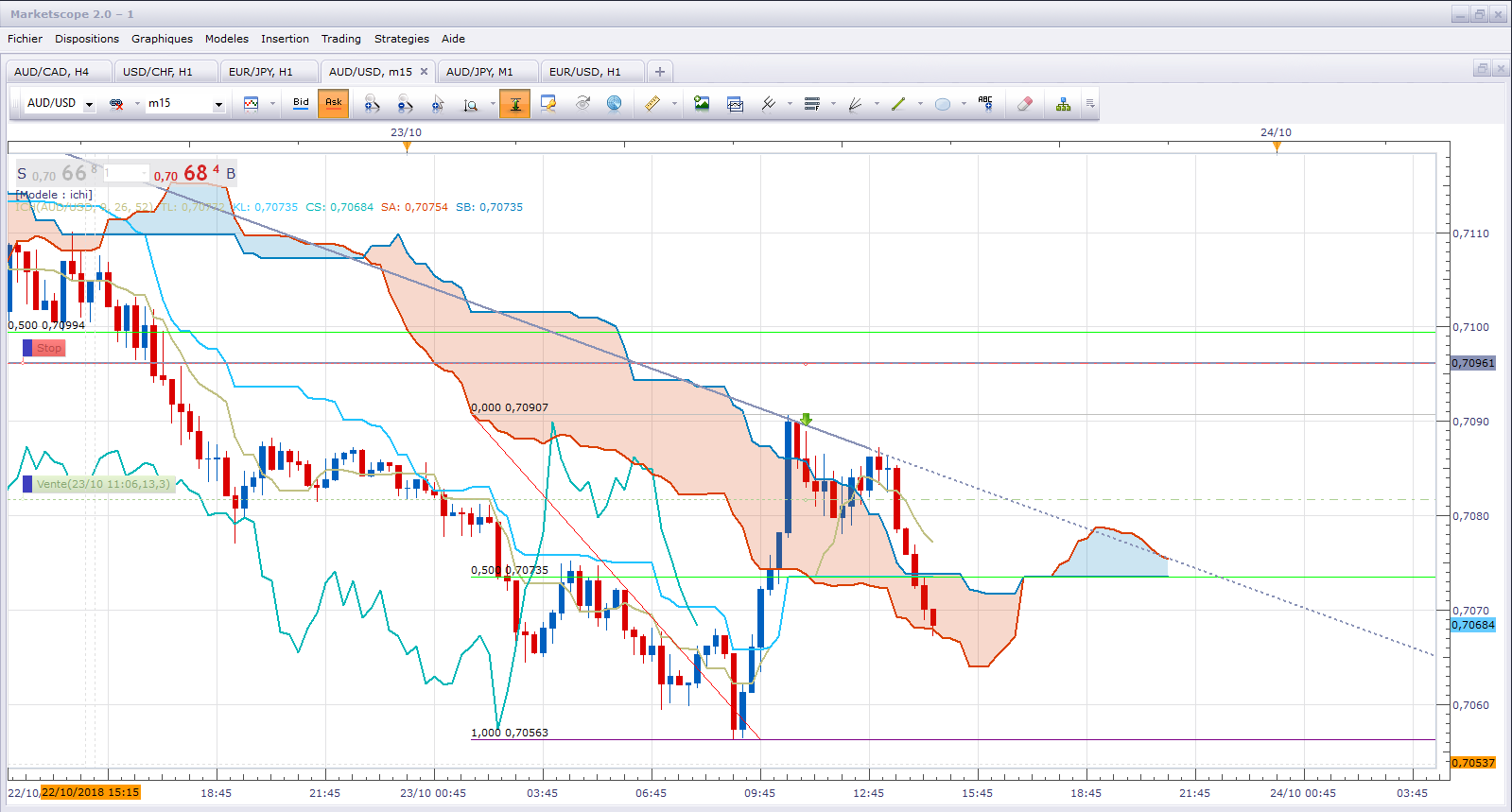
Task: Expand the chart type dropdown arrow
Action: pos(272,104)
